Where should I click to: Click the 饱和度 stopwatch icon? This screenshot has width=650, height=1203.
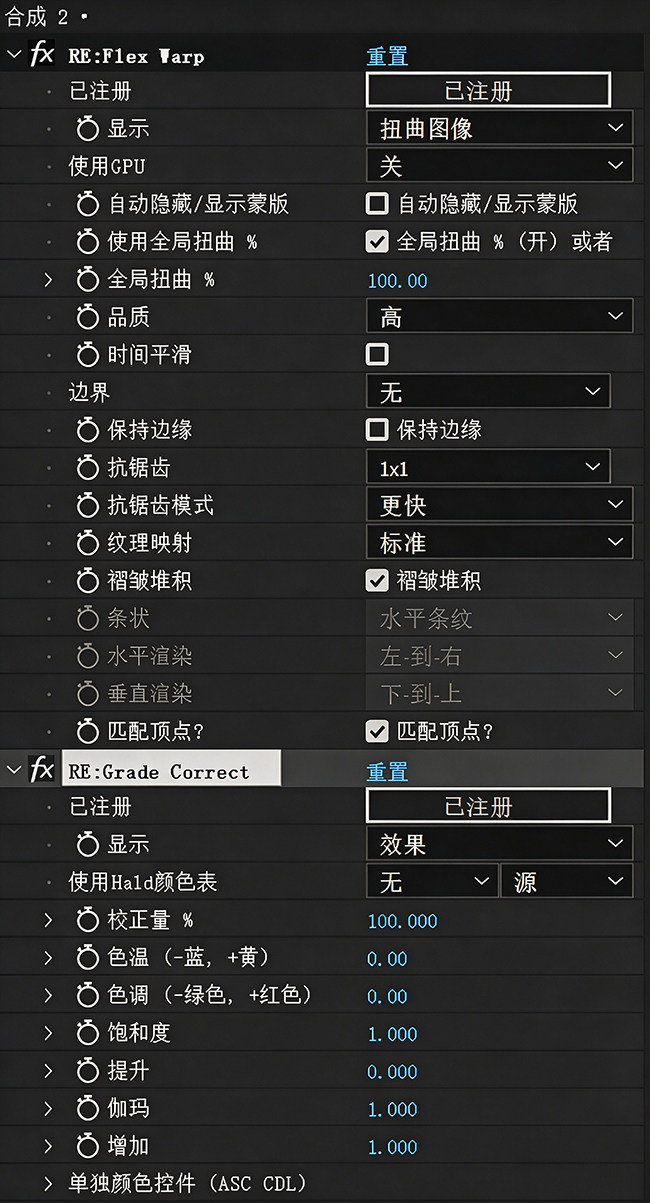tap(88, 1033)
